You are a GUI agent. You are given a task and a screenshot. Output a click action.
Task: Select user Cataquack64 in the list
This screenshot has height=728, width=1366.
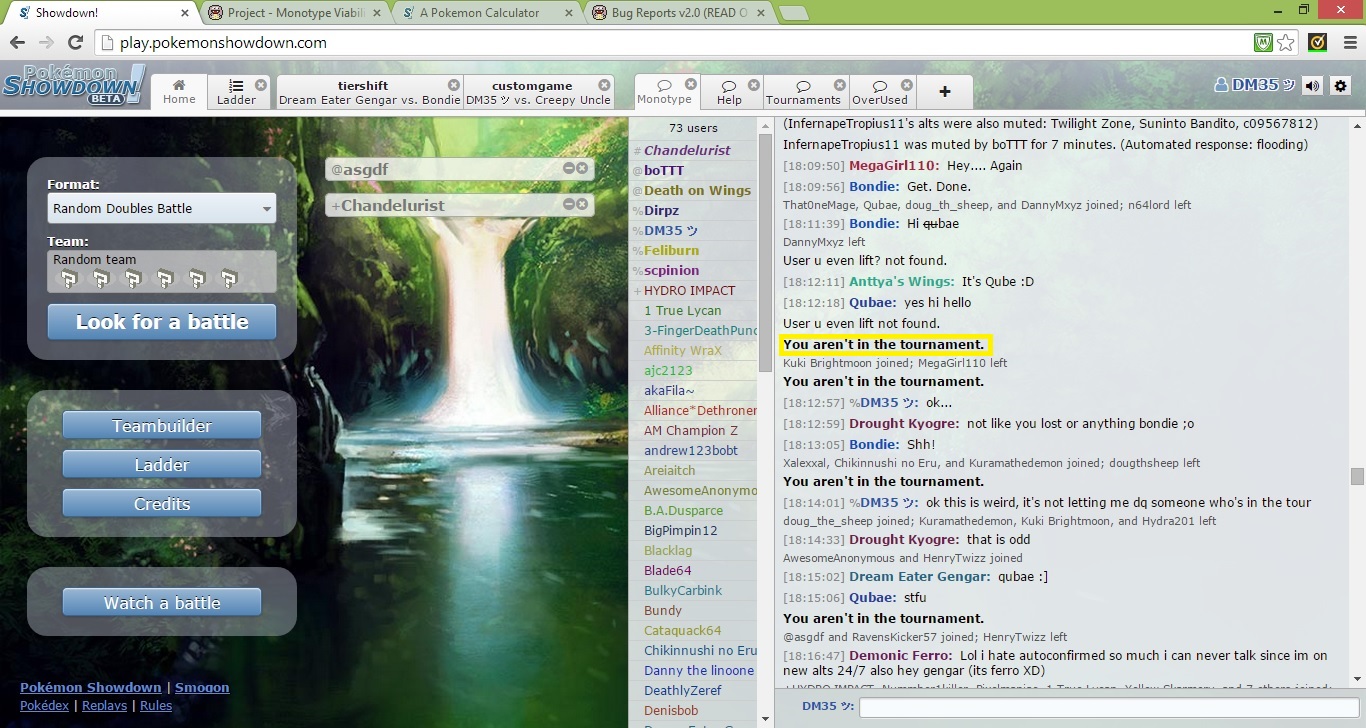(x=693, y=630)
